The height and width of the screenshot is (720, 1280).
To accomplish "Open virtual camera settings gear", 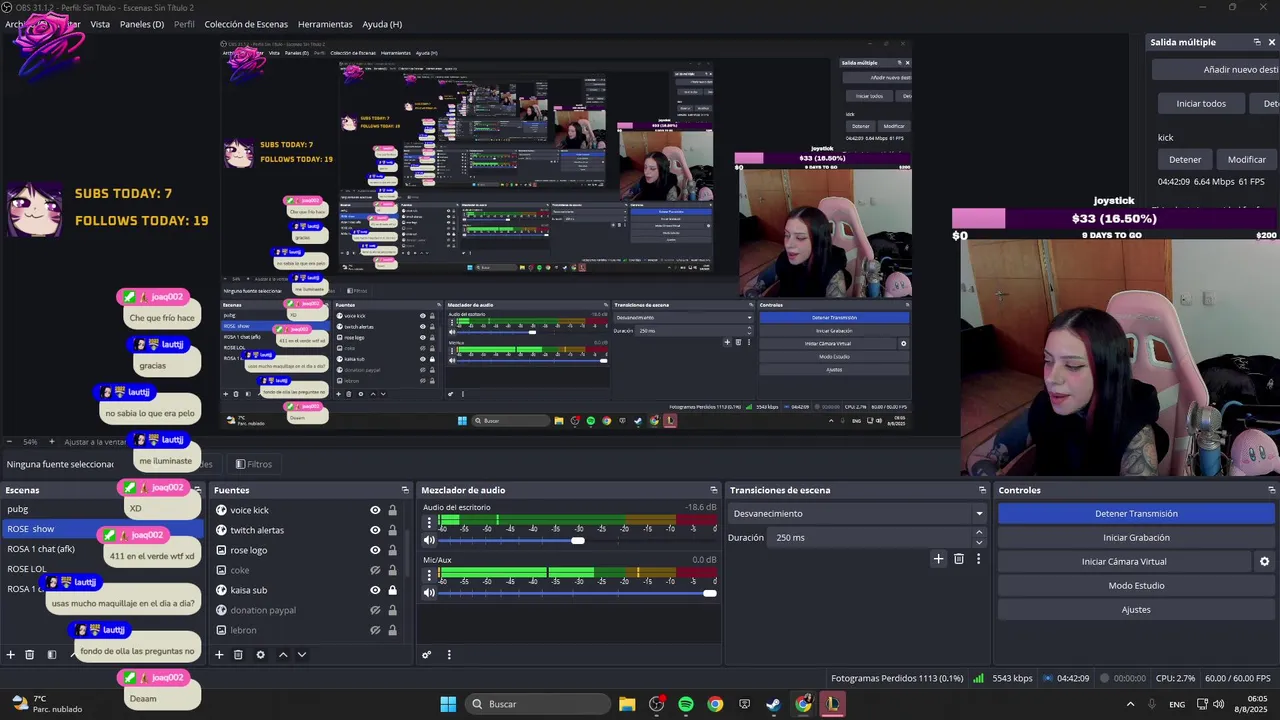I will tap(1264, 562).
